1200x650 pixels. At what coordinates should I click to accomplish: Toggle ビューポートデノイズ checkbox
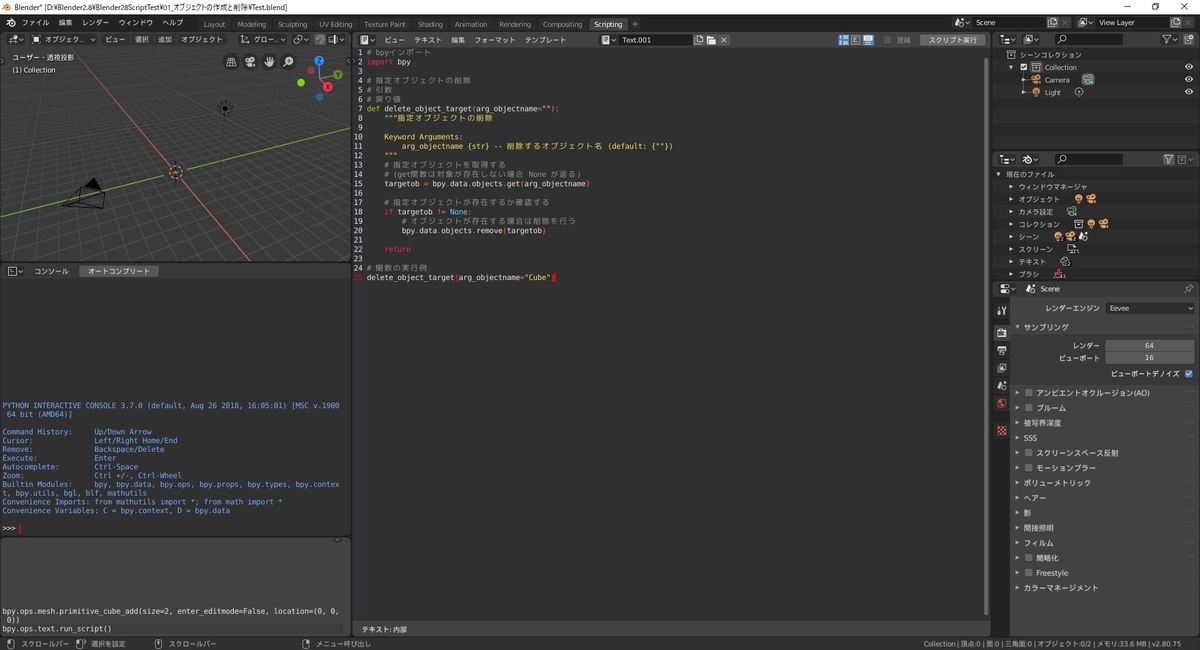pyautogui.click(x=1189, y=373)
